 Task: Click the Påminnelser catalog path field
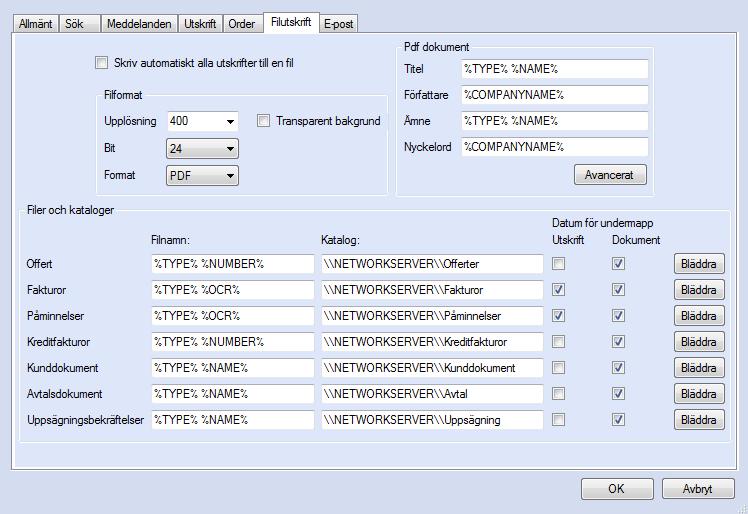tap(432, 316)
